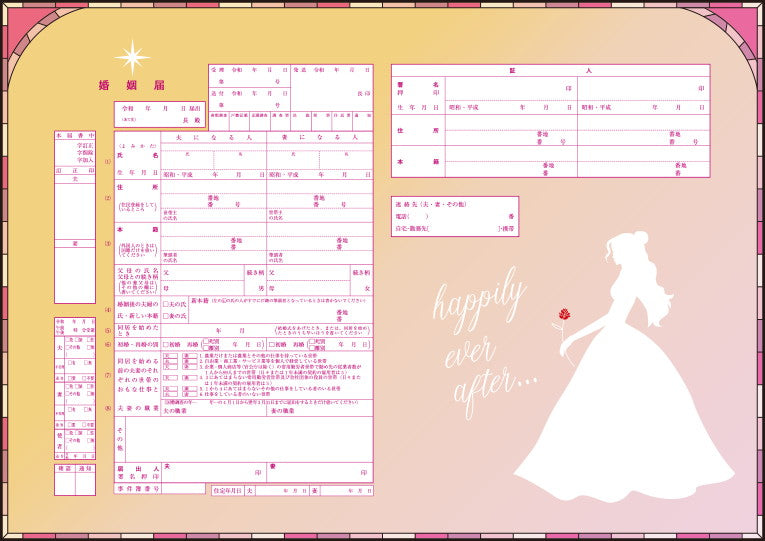Viewport: 765px width, 541px height.
Task: Click the 妻になる人 column header
Action: pyautogui.click(x=319, y=137)
